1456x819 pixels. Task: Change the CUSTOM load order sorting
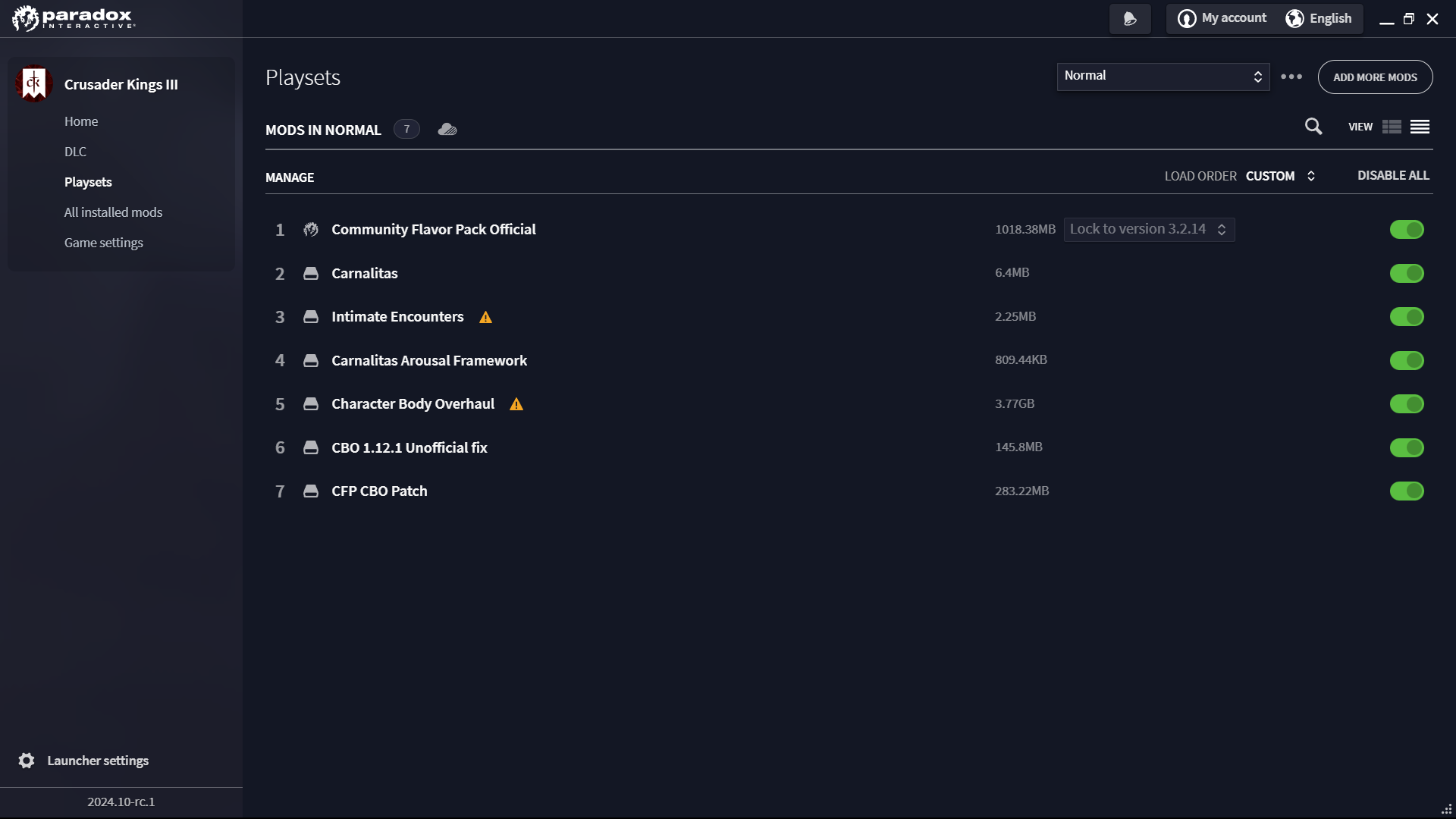pos(1280,176)
